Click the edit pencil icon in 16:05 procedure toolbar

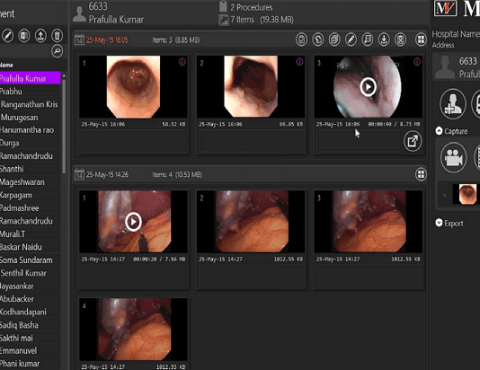351,40
